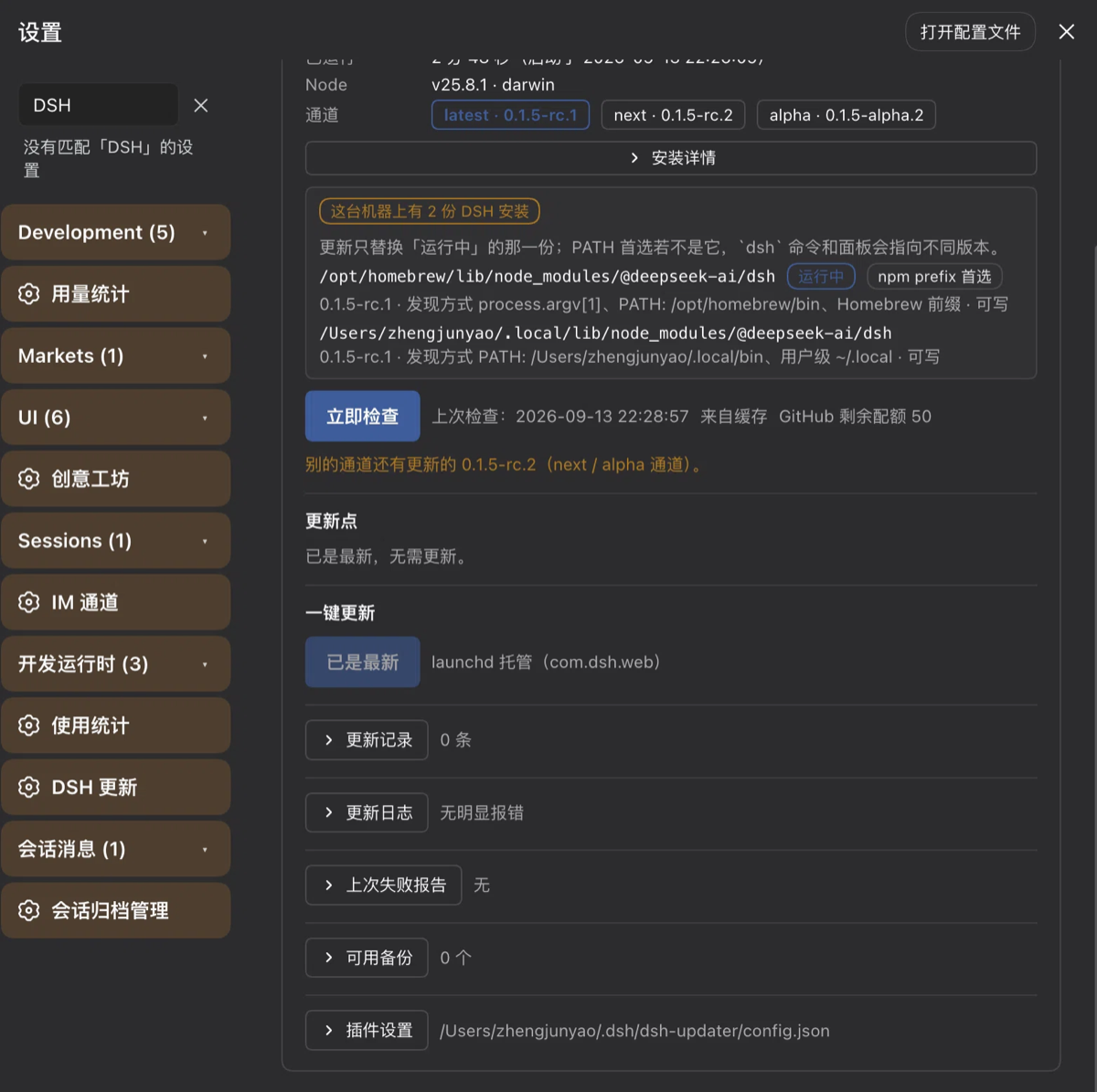Click the 上次检查 timestamp text

560,417
